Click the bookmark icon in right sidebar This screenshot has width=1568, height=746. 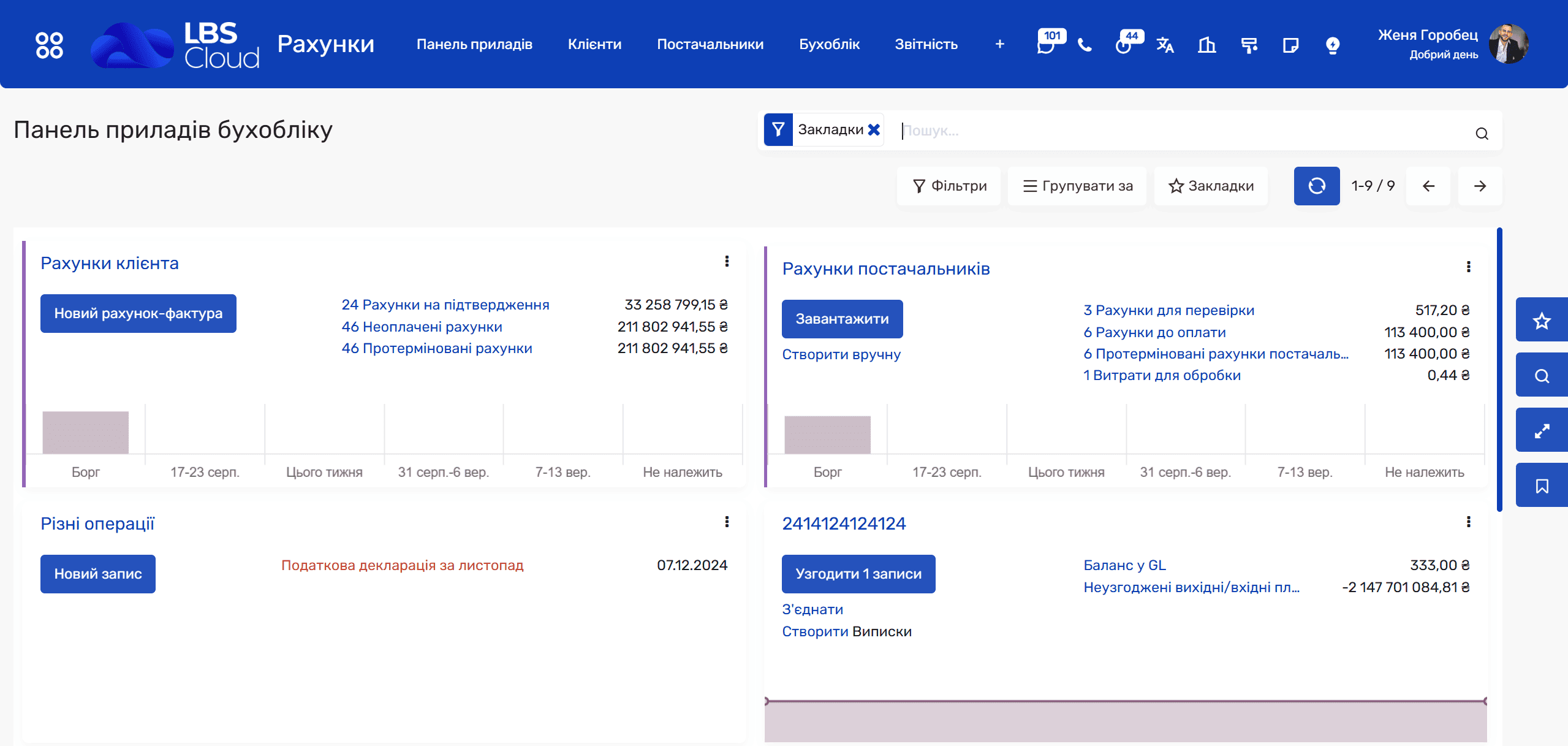(x=1542, y=485)
